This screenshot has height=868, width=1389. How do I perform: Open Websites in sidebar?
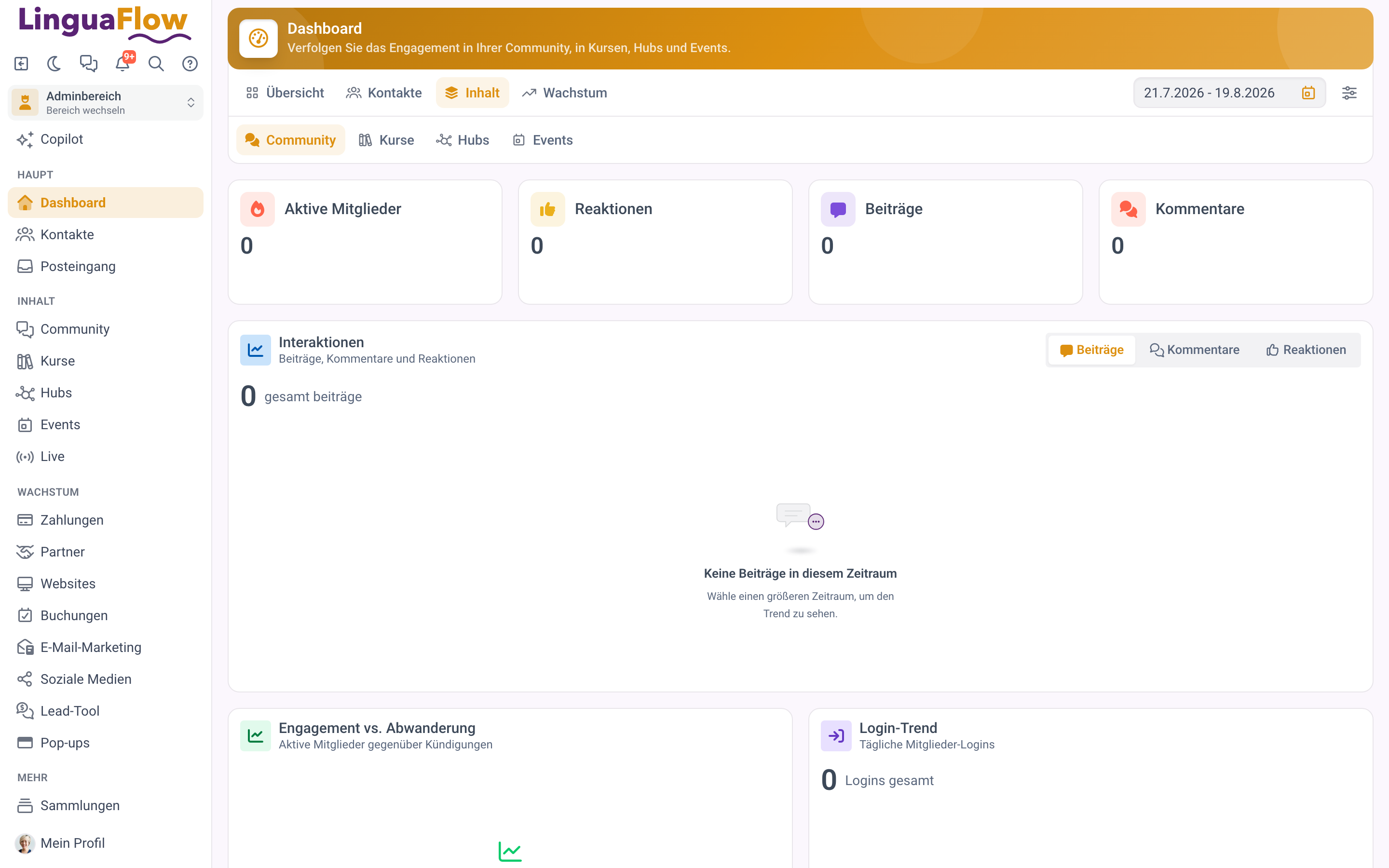(x=106, y=584)
